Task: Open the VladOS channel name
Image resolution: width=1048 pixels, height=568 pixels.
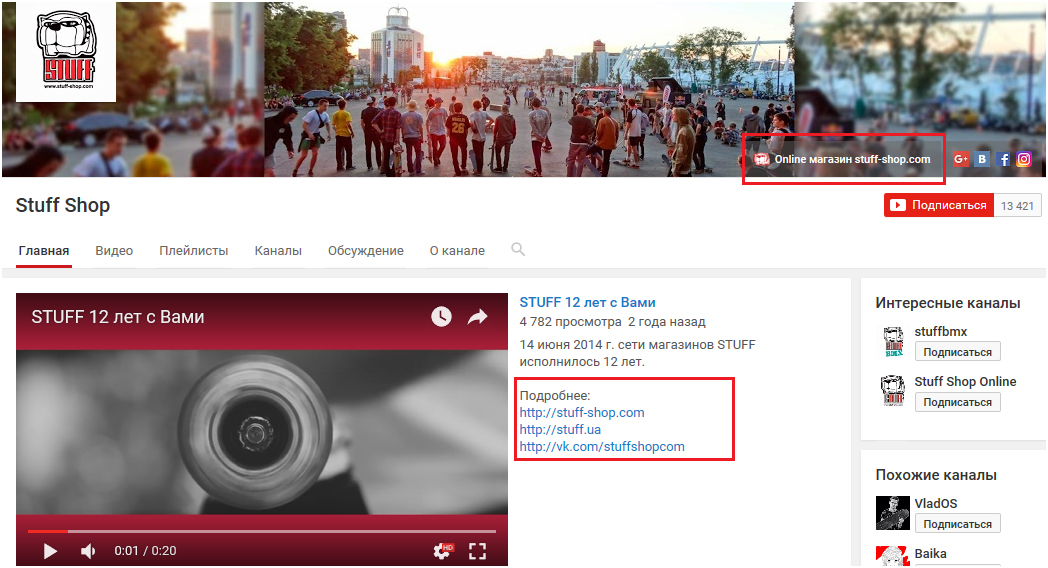Action: pyautogui.click(x=936, y=503)
